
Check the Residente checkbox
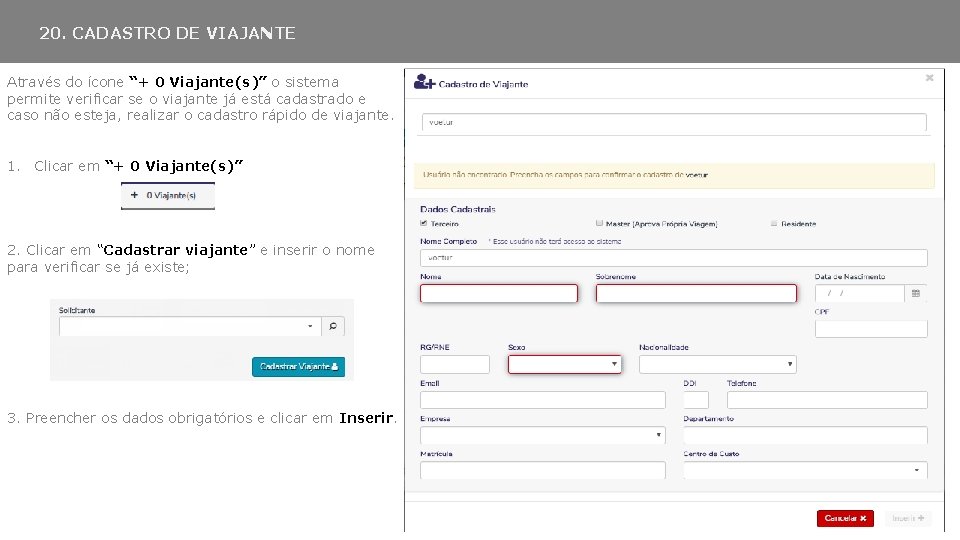click(x=774, y=223)
